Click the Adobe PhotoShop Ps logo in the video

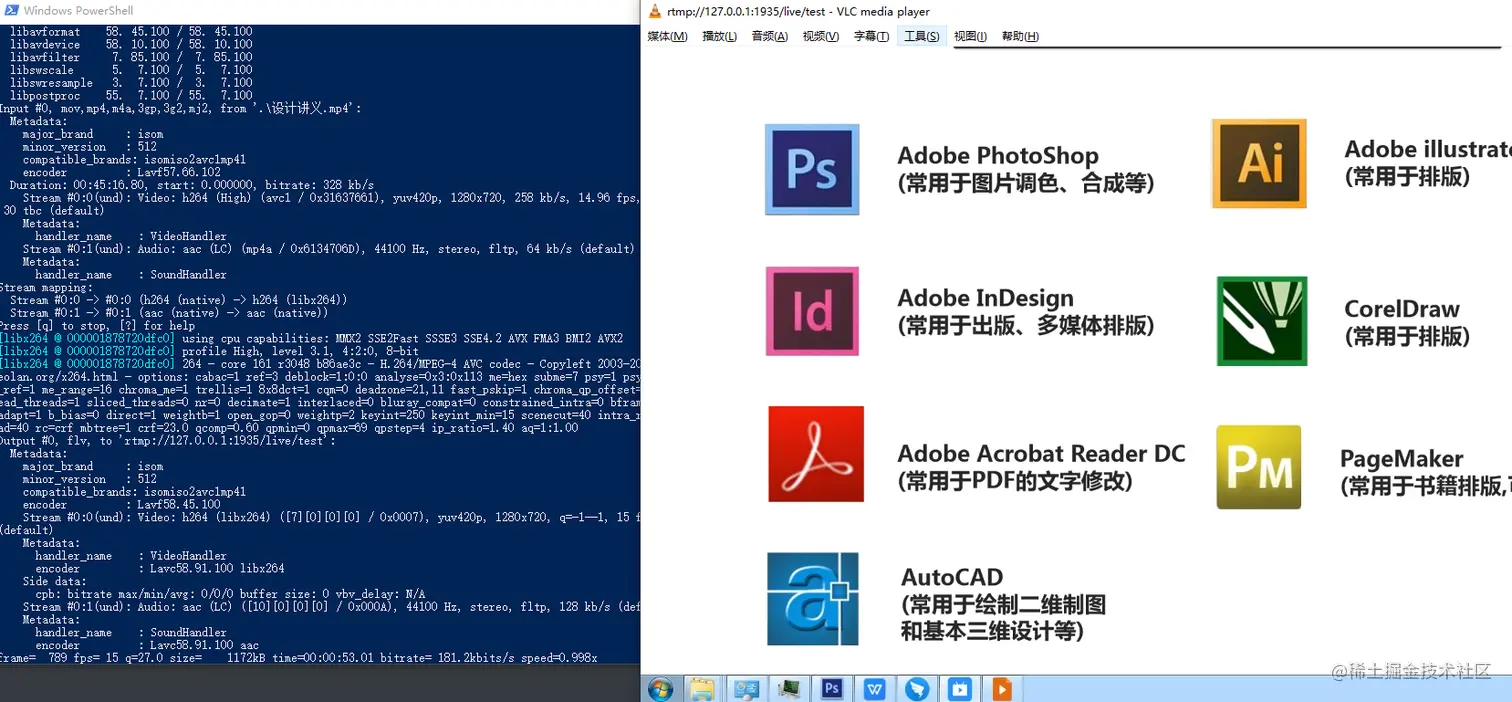pos(812,169)
